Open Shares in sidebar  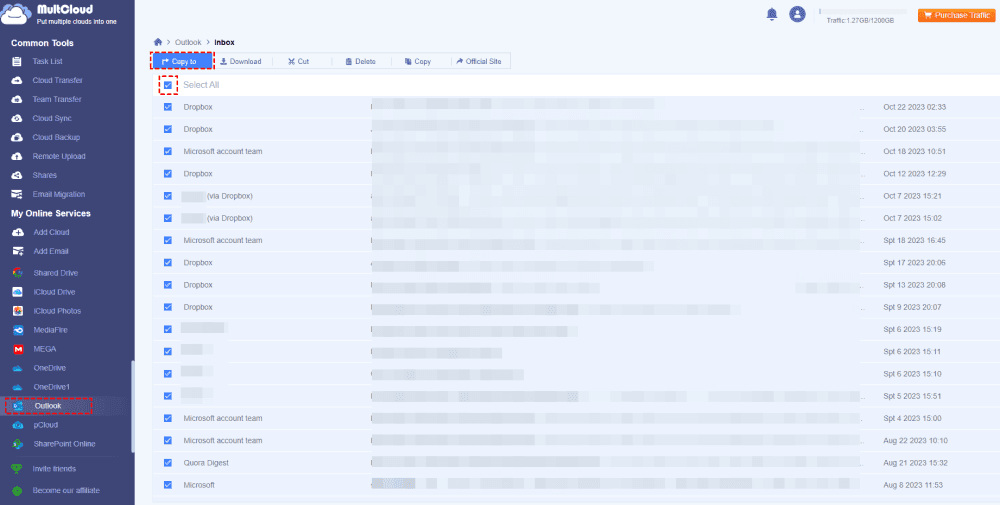pos(44,175)
